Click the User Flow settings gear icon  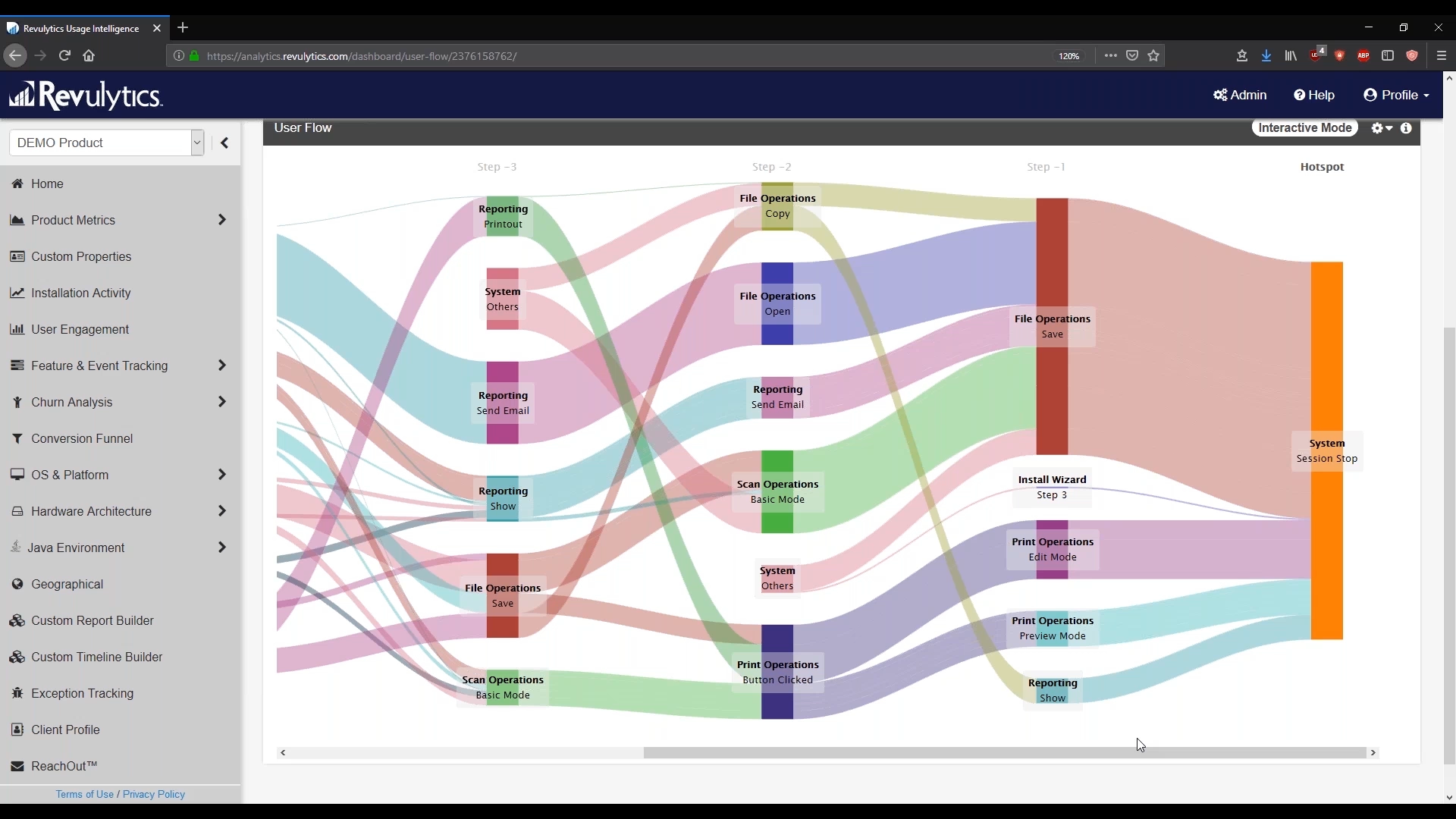[x=1377, y=127]
